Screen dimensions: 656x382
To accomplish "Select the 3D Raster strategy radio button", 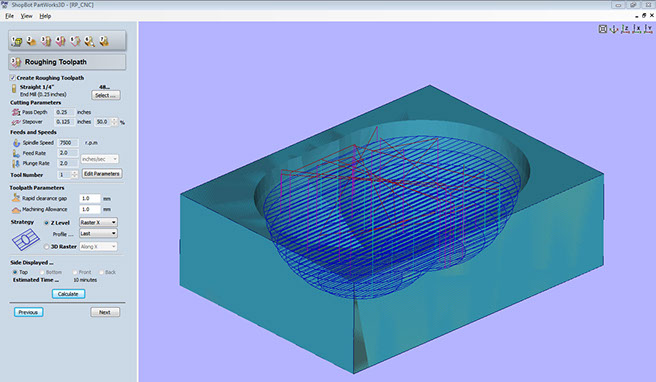I will coord(46,247).
